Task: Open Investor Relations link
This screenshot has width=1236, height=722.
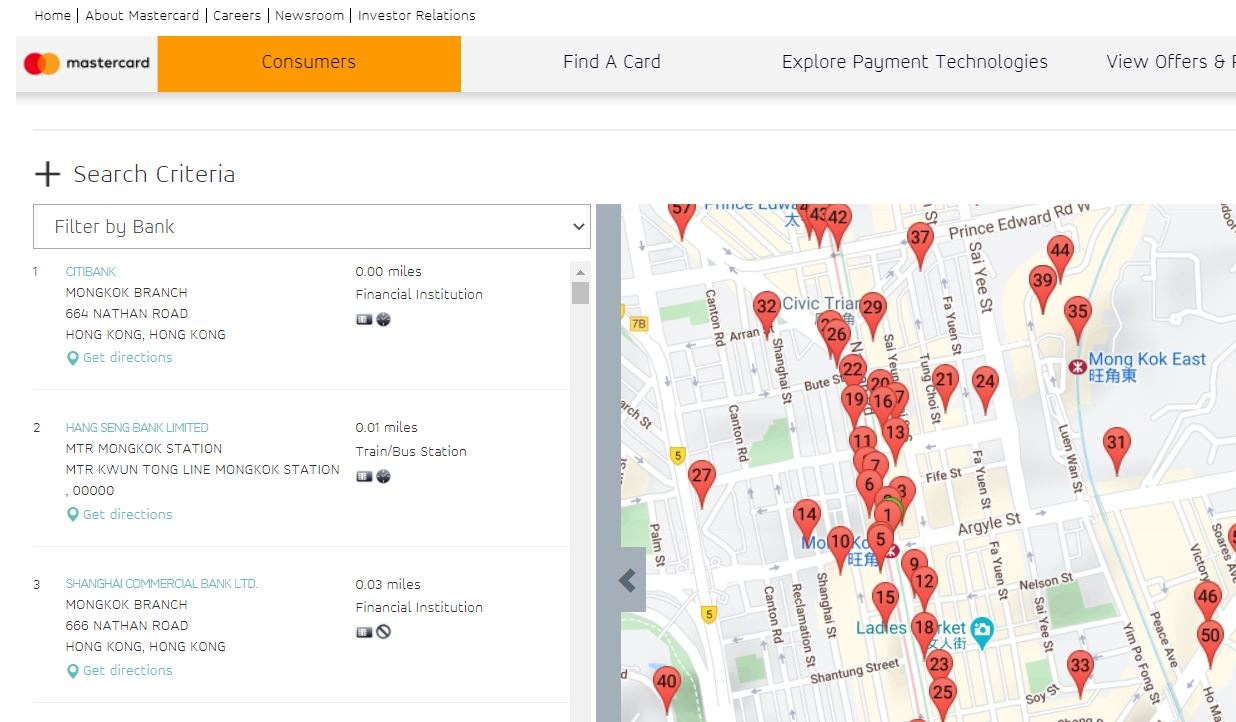Action: [x=417, y=16]
